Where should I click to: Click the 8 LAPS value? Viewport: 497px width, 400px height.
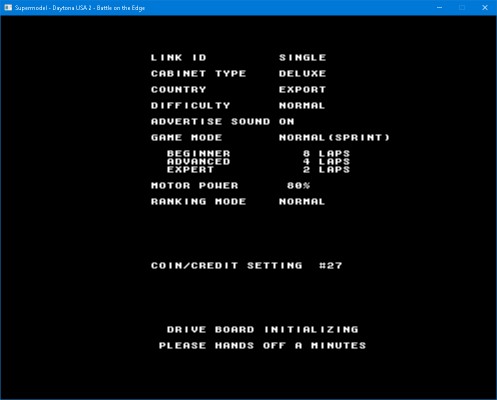pyautogui.click(x=327, y=153)
